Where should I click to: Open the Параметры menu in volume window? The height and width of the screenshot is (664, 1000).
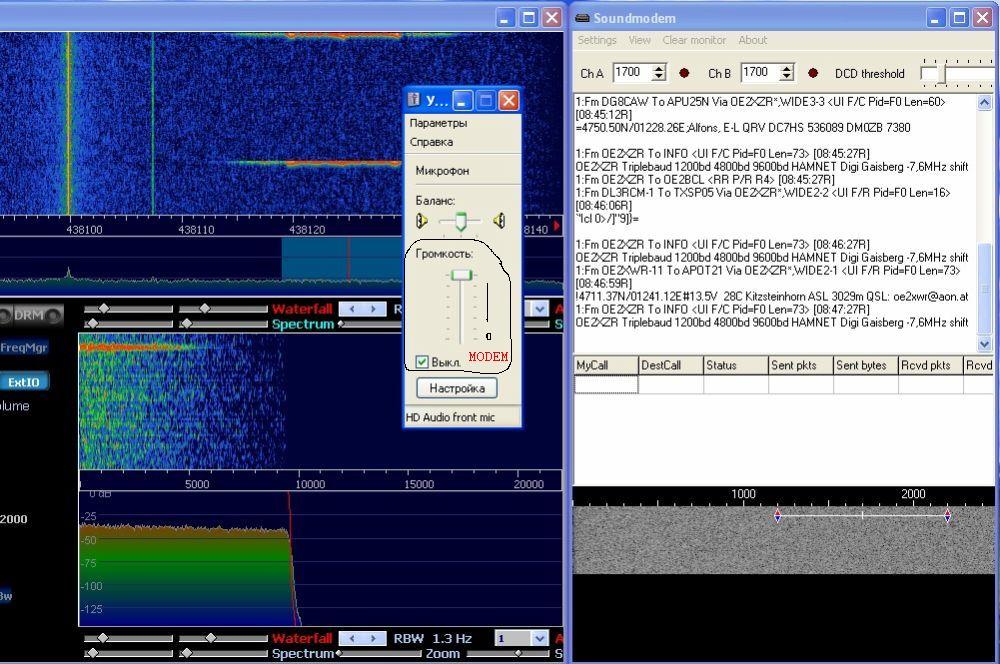click(x=438, y=123)
